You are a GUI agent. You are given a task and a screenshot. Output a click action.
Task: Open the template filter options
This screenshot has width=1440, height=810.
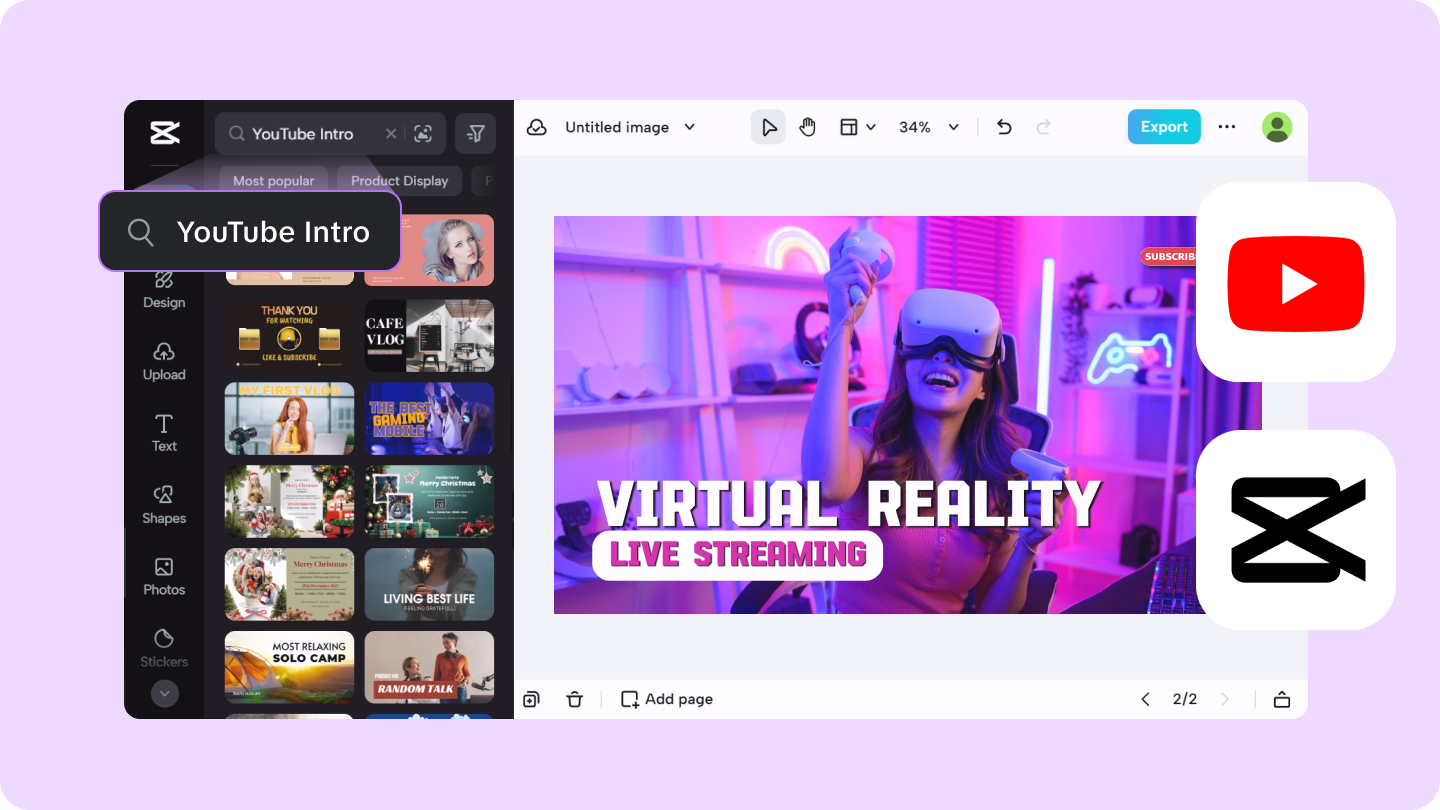point(476,133)
